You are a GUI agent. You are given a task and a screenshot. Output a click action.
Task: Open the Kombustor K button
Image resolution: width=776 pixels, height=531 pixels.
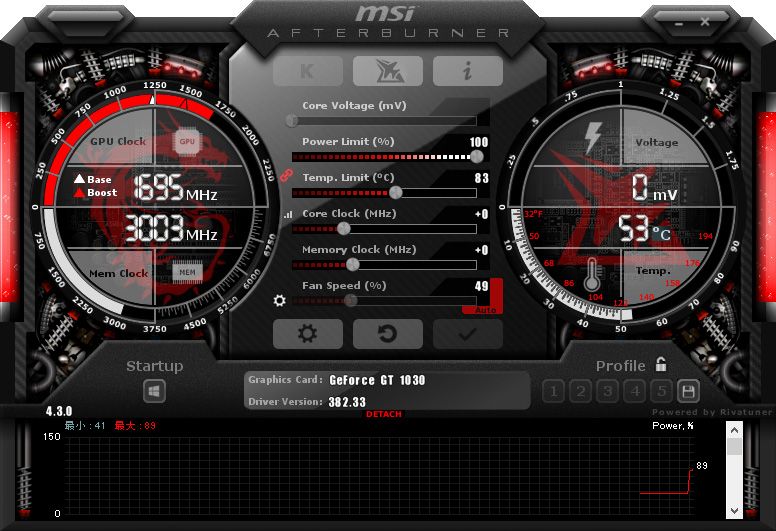pos(307,71)
